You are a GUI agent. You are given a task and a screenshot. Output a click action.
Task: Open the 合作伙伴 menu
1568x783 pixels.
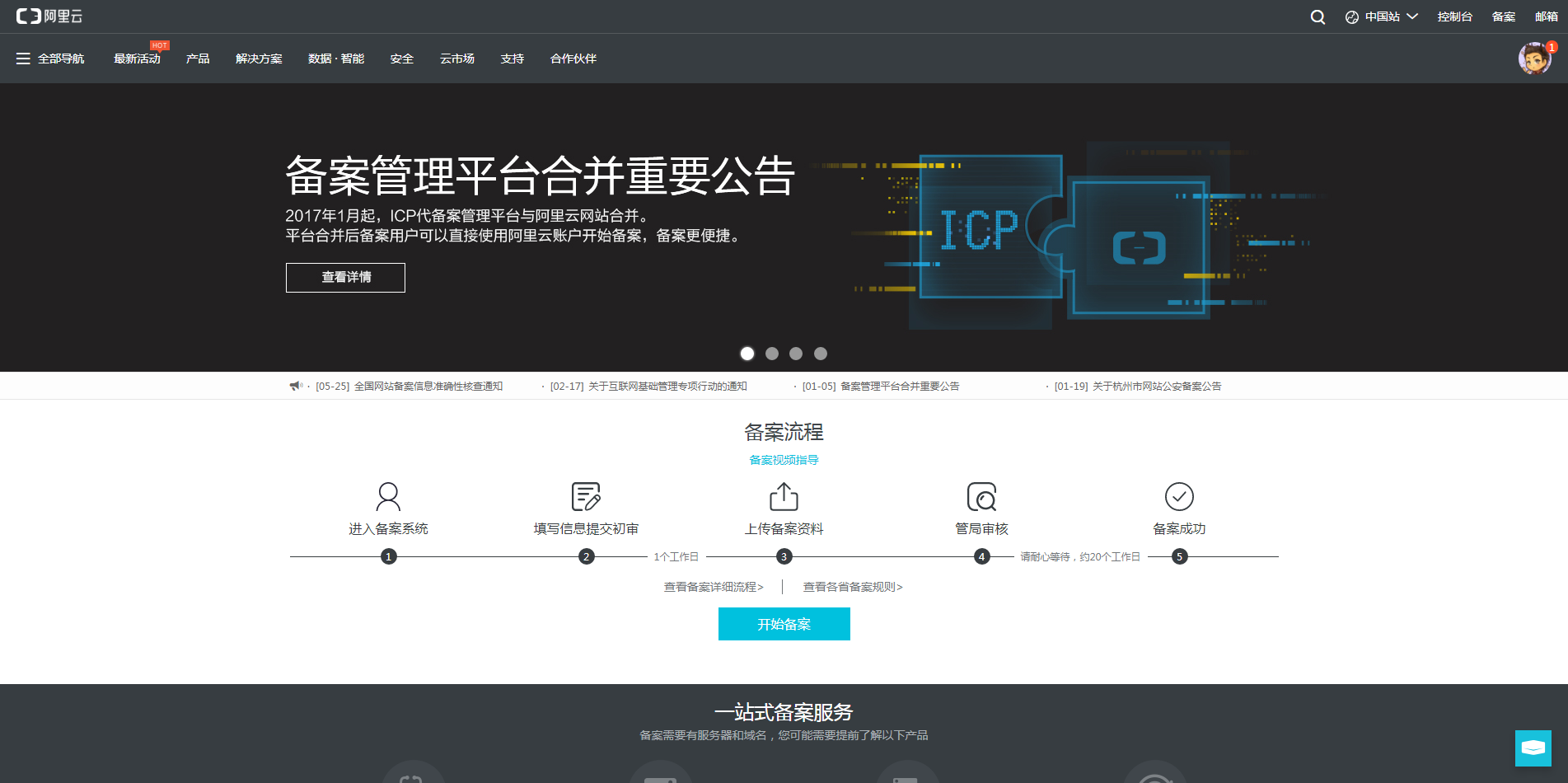point(573,59)
